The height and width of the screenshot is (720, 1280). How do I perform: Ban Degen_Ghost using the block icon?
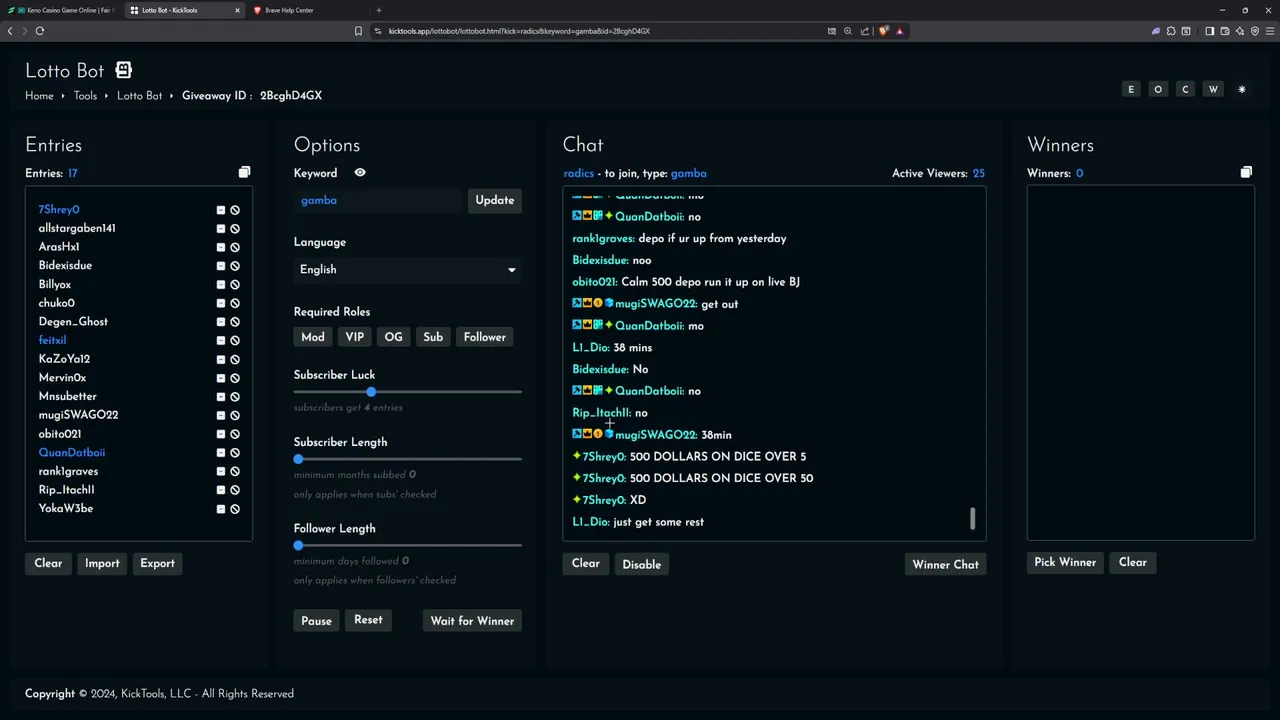pos(235,322)
